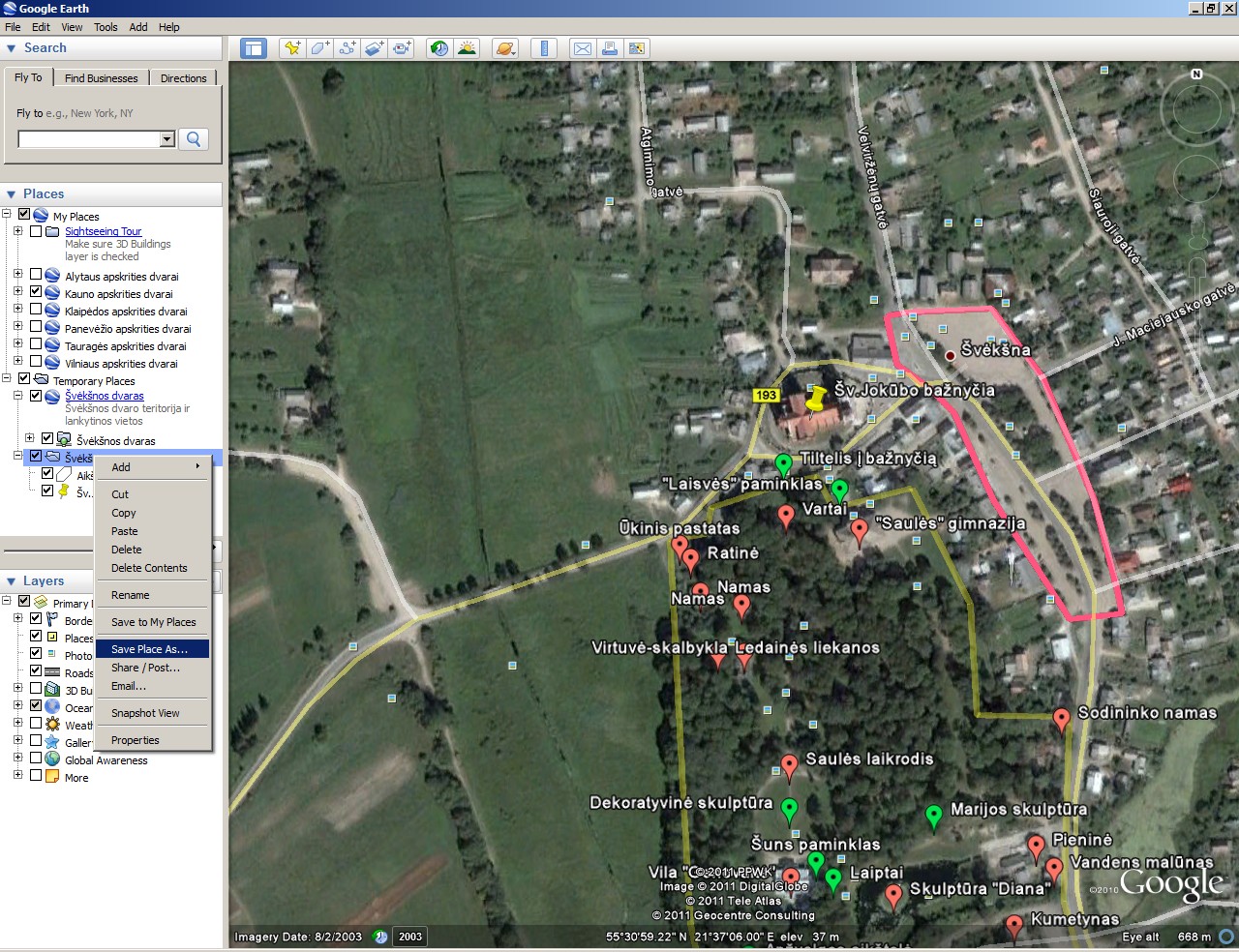Open the Ruler measuring tool

(x=544, y=48)
